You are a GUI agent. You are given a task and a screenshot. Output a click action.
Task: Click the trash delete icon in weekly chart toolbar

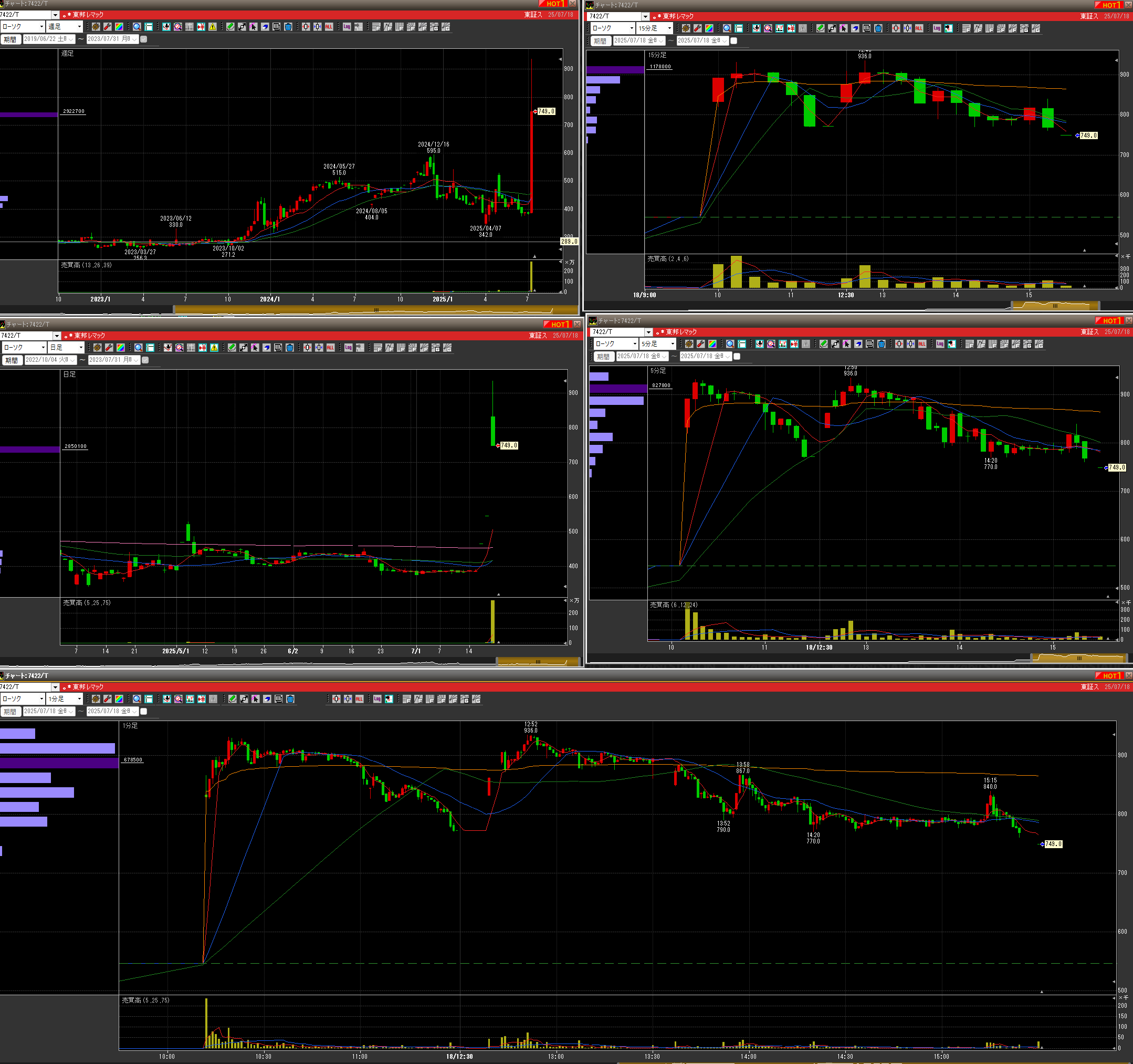coord(288,27)
